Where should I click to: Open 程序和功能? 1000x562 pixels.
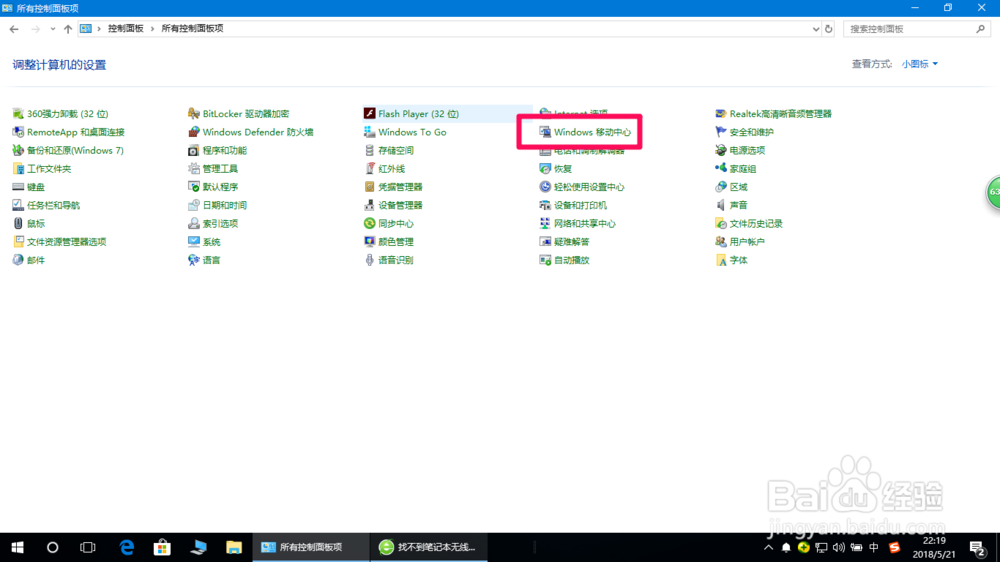click(x=217, y=151)
